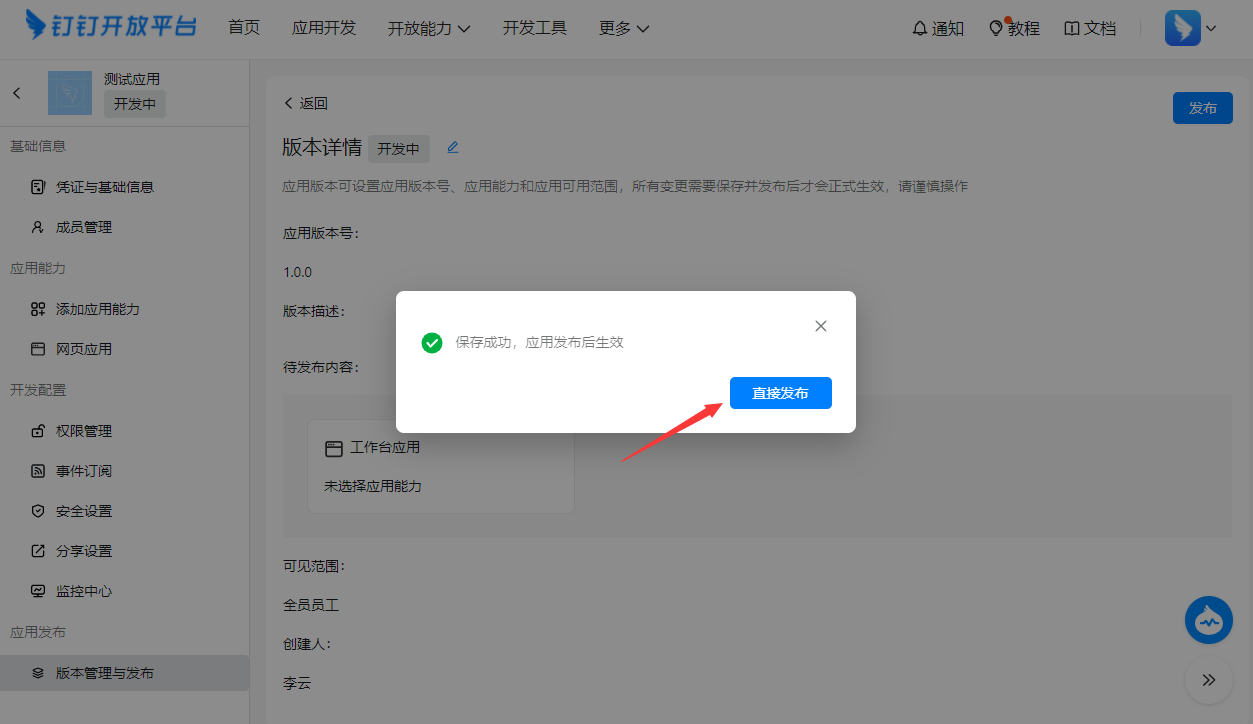Click the 通知 bell icon

click(x=920, y=28)
